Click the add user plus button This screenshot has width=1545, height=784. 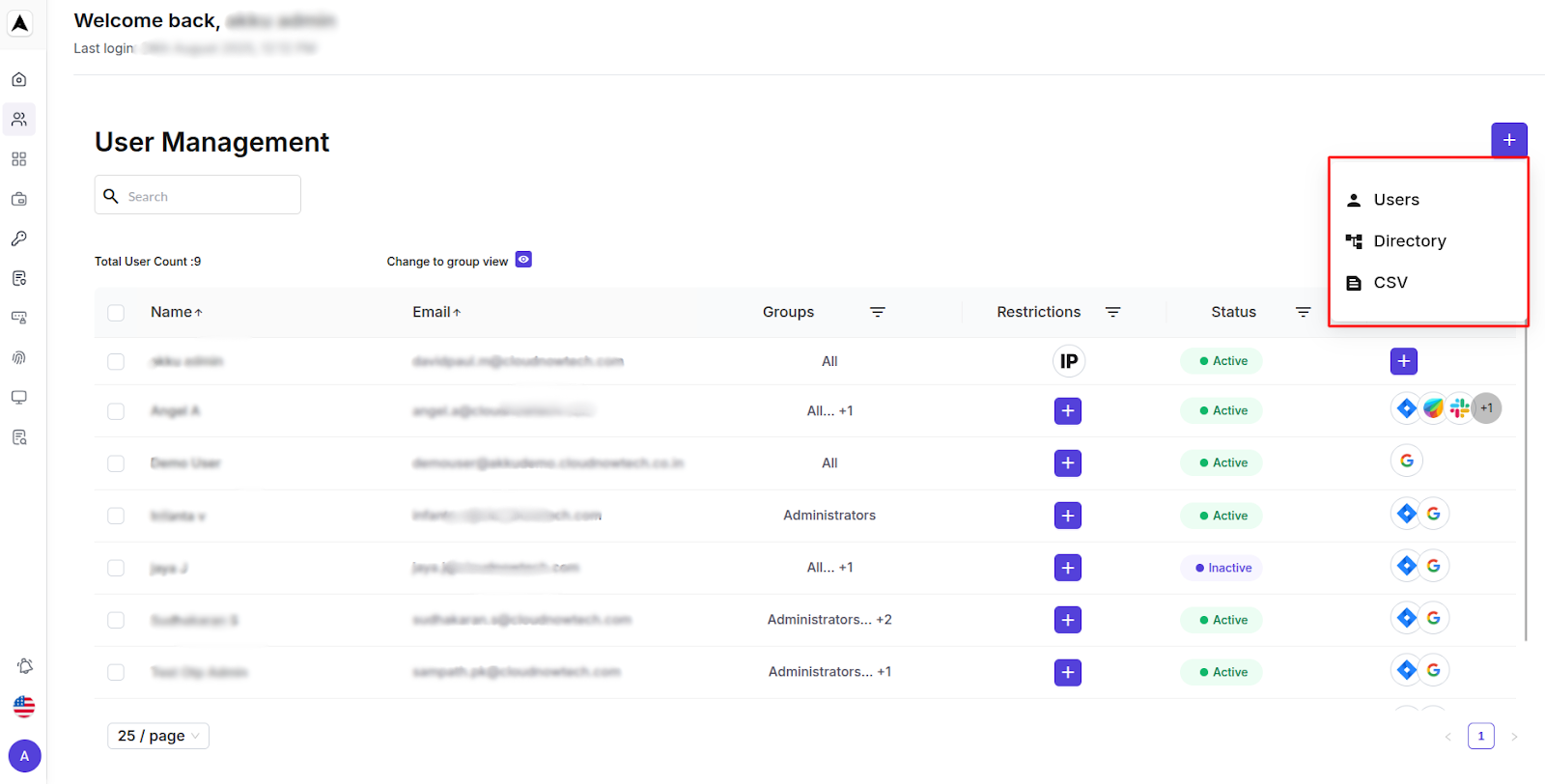[x=1509, y=140]
